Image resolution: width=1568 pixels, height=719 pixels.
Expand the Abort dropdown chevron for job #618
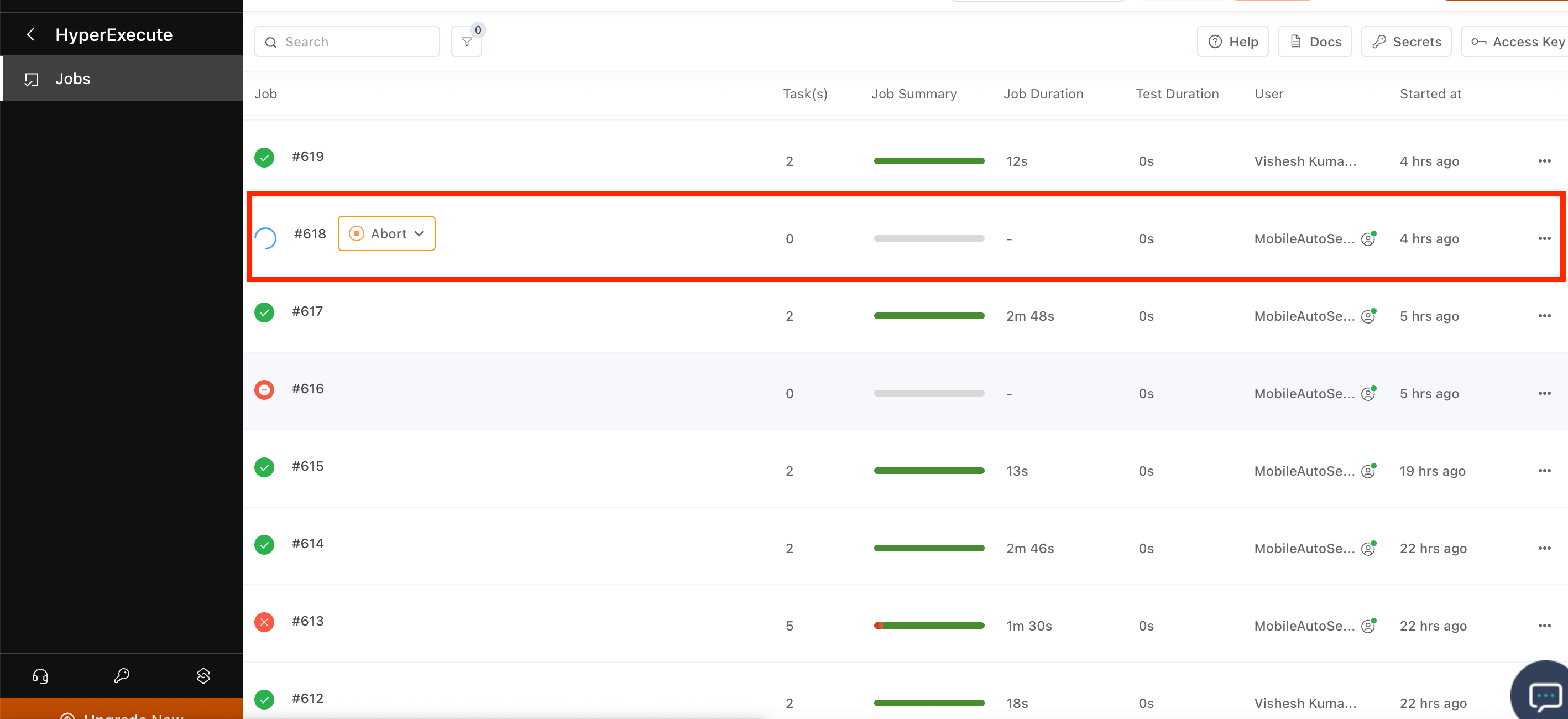pyautogui.click(x=420, y=234)
